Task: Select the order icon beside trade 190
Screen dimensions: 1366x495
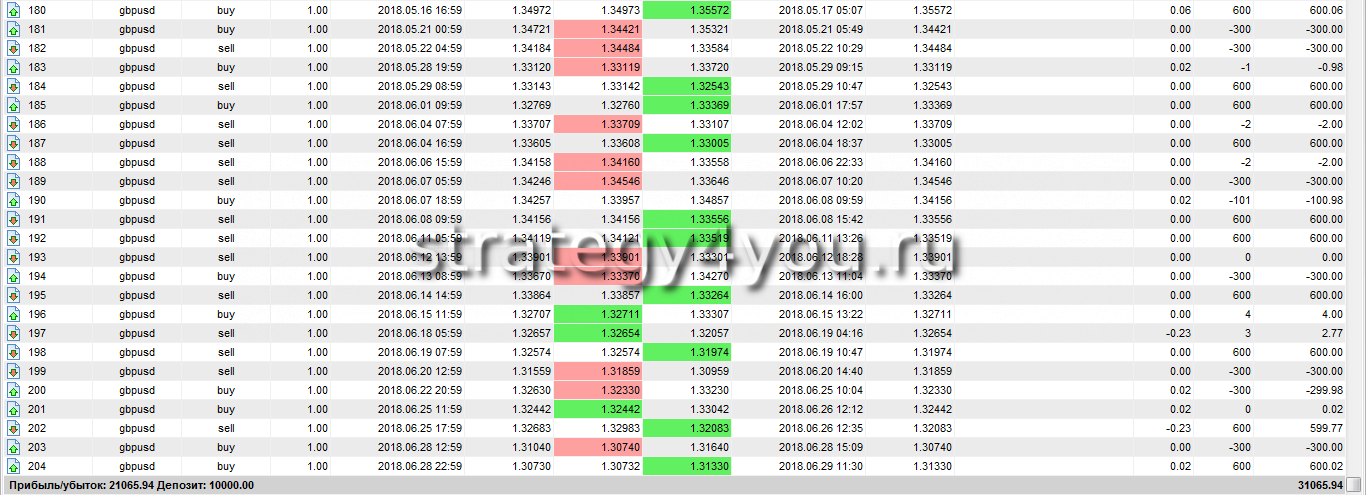Action: point(13,200)
